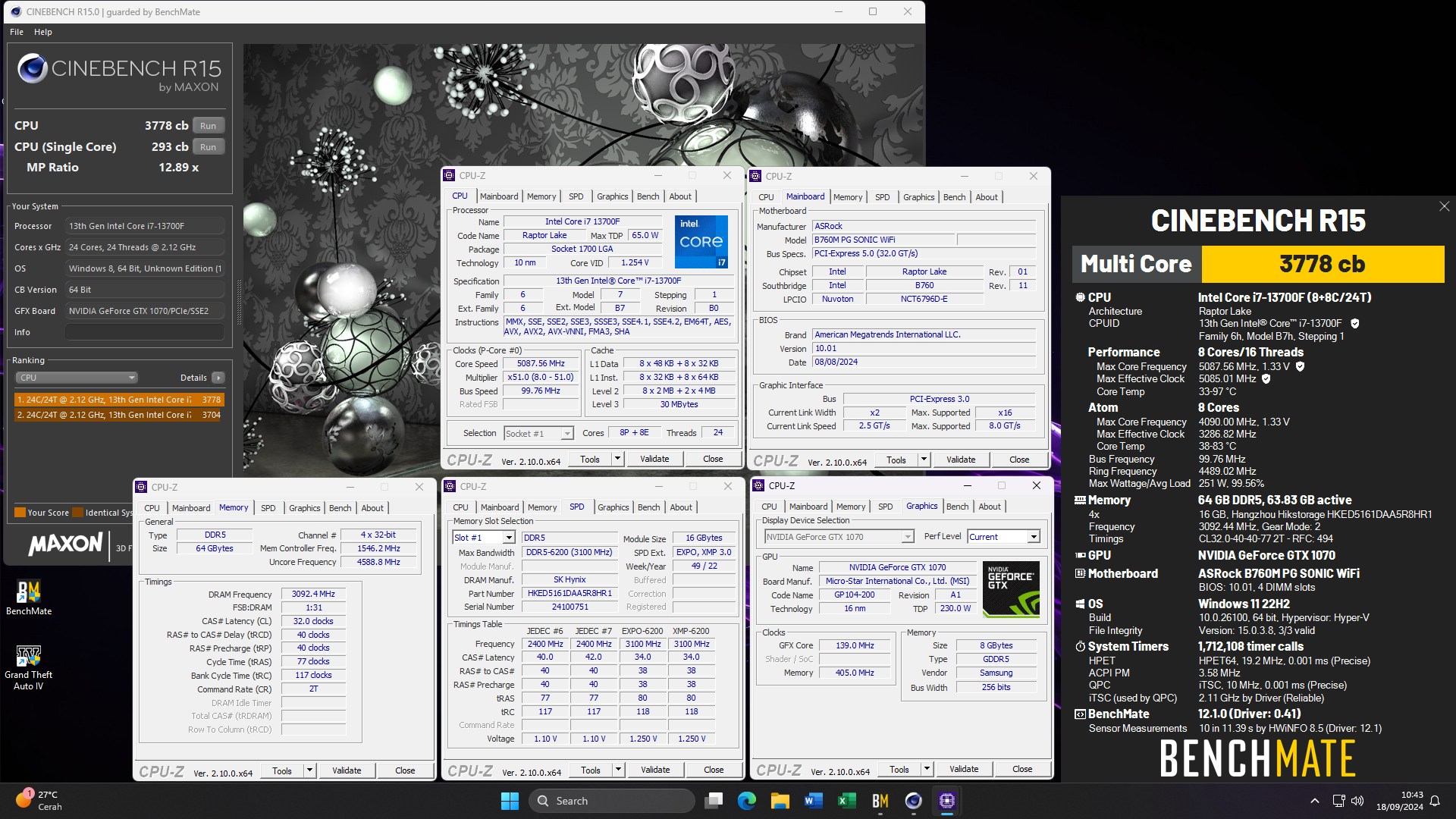Click DRAM Frequency 3092.4 MHz value
The height and width of the screenshot is (819, 1456).
(313, 595)
